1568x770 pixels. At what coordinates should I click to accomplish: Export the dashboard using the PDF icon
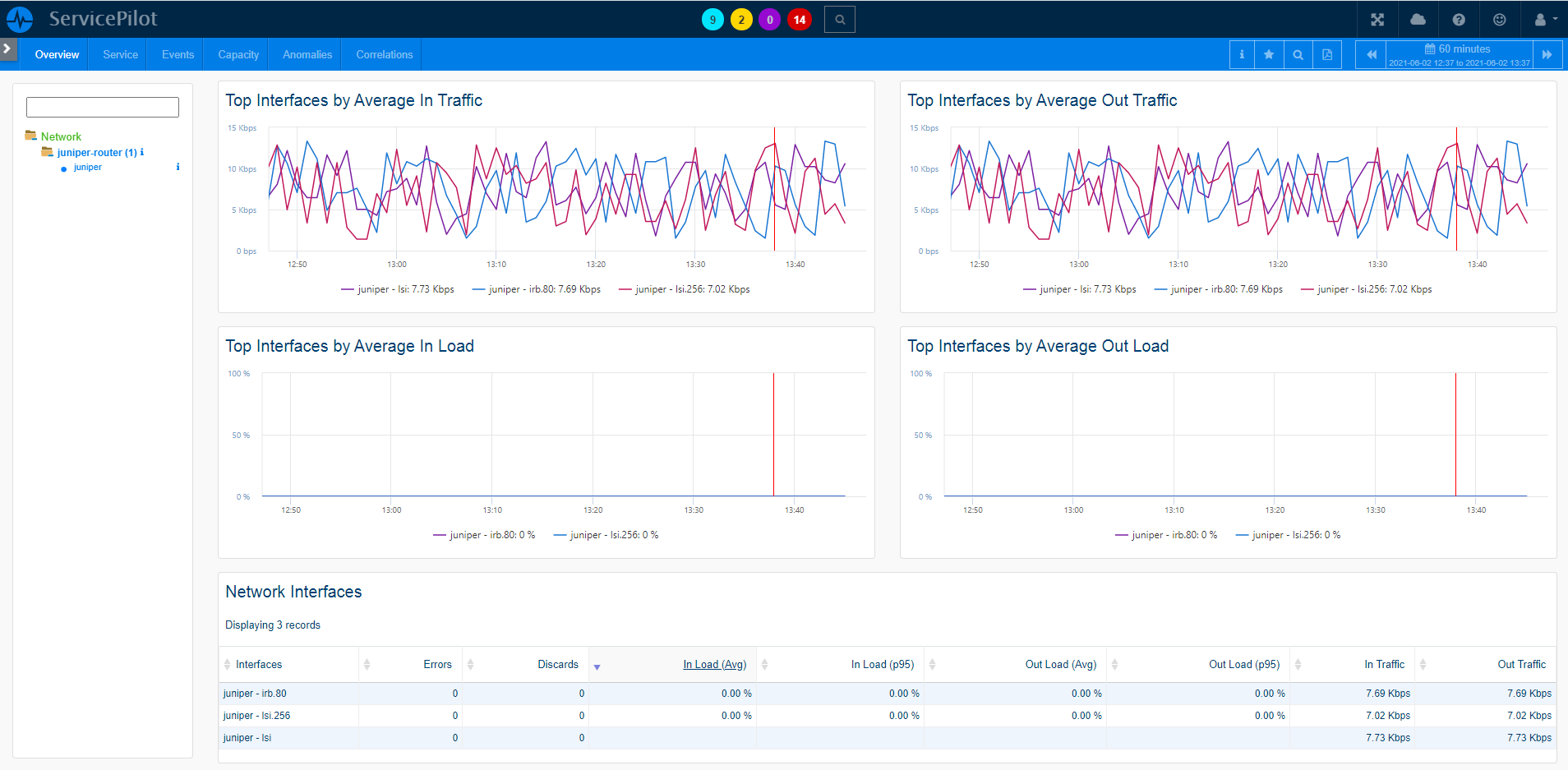pyautogui.click(x=1326, y=55)
